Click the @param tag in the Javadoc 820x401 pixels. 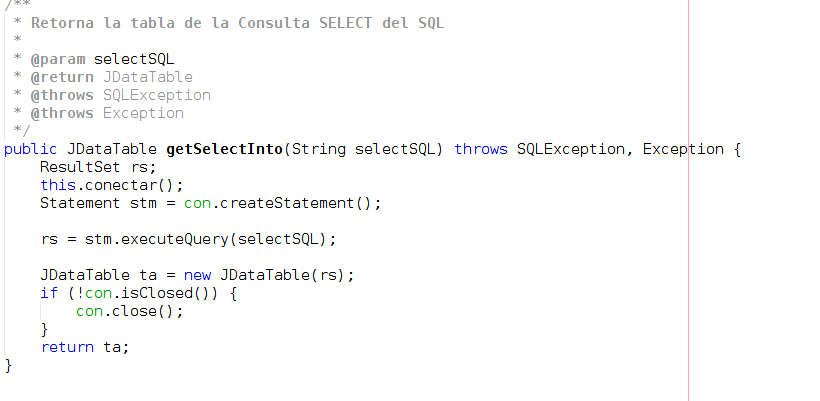point(58,59)
